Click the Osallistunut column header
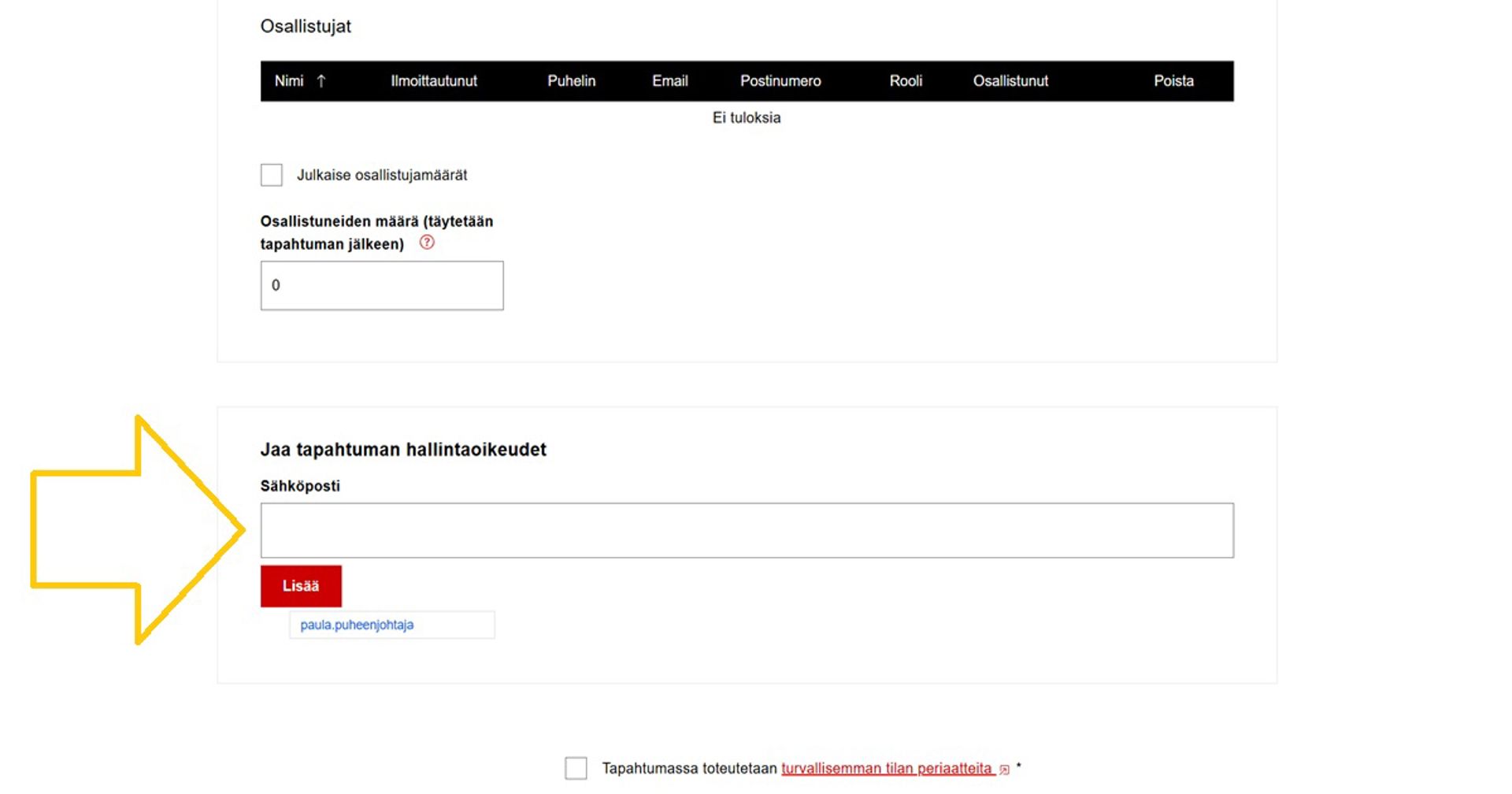Image resolution: width=1512 pixels, height=794 pixels. [1010, 81]
